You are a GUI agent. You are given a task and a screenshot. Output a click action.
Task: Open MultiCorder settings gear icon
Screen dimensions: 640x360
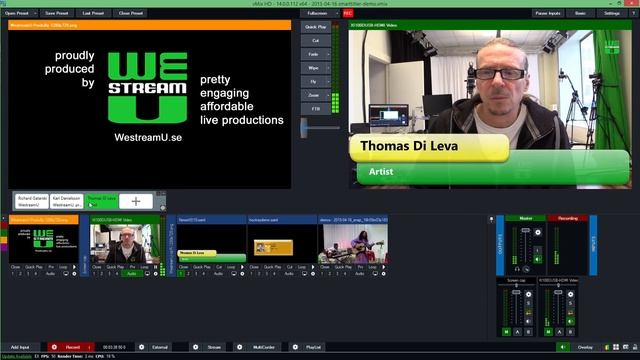point(240,347)
